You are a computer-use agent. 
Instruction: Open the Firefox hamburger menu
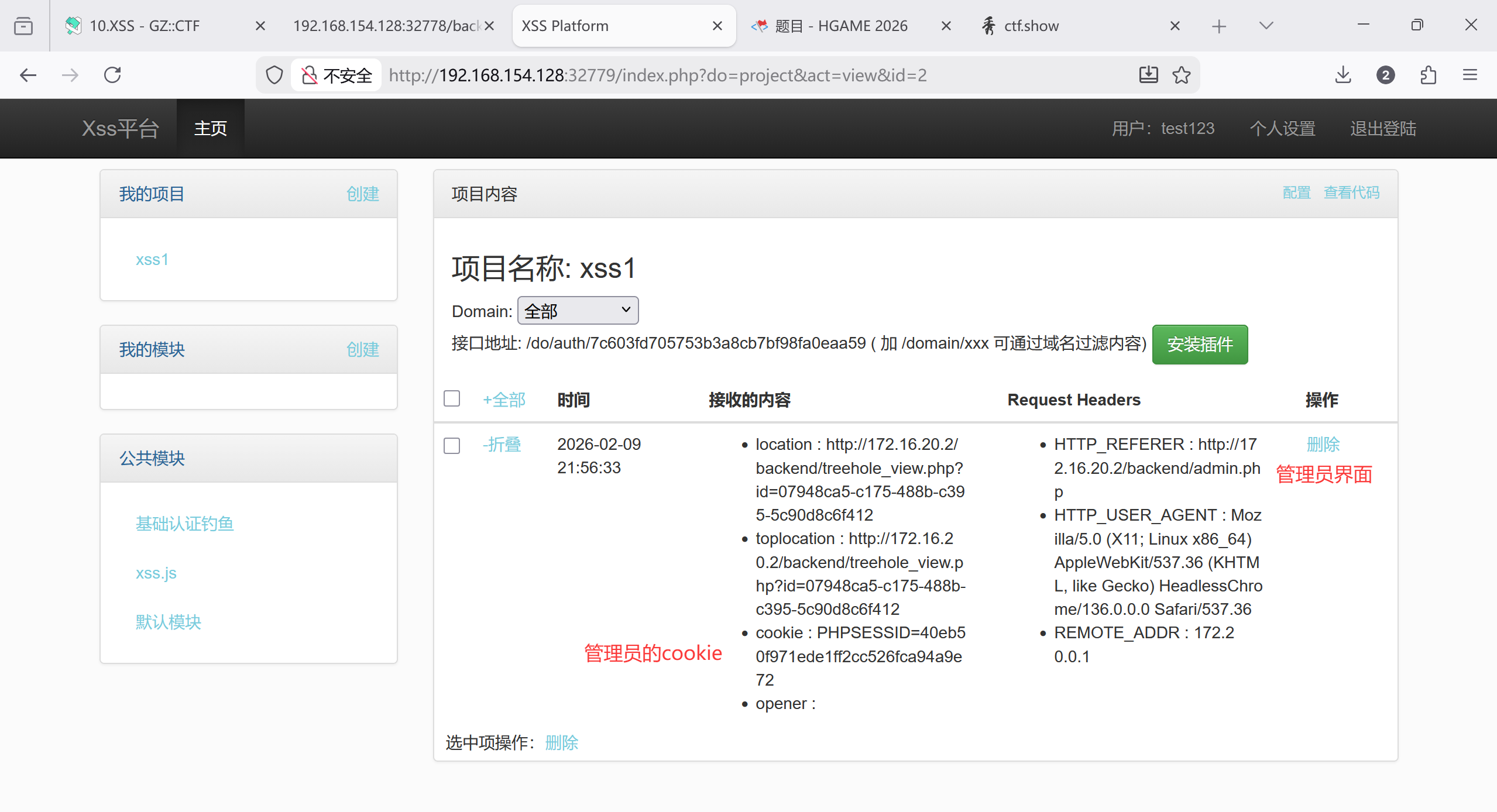[x=1470, y=75]
